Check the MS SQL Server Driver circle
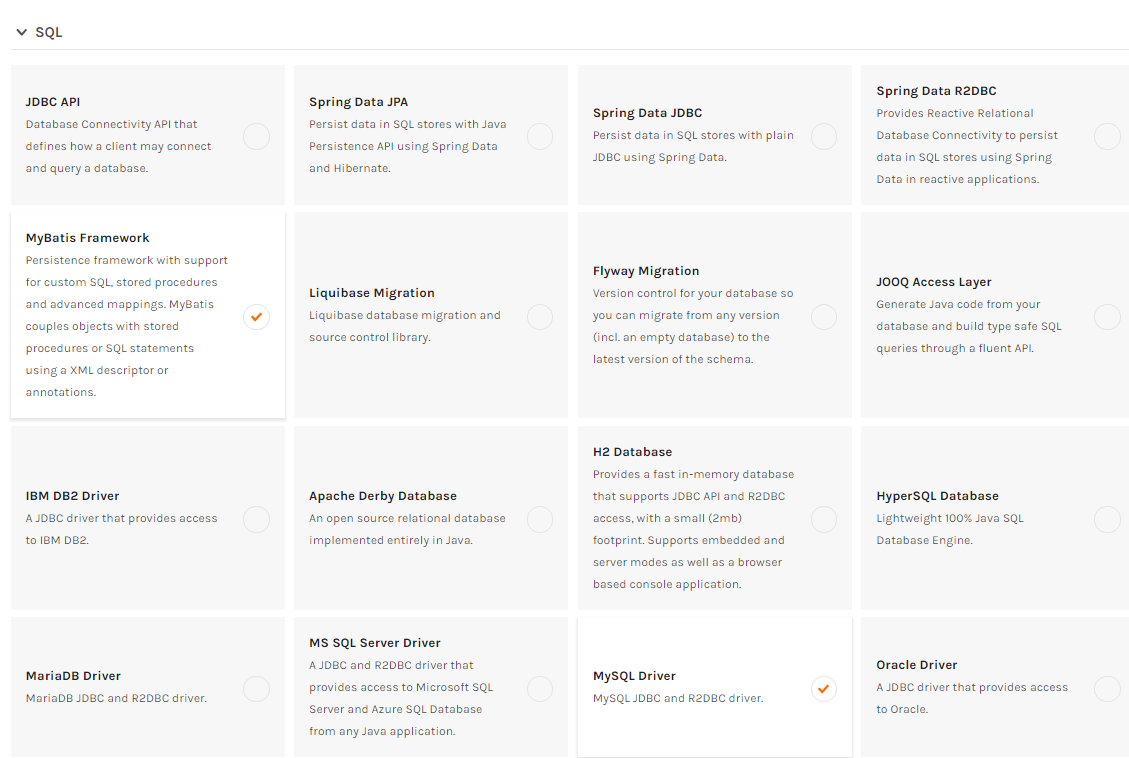 (x=540, y=689)
